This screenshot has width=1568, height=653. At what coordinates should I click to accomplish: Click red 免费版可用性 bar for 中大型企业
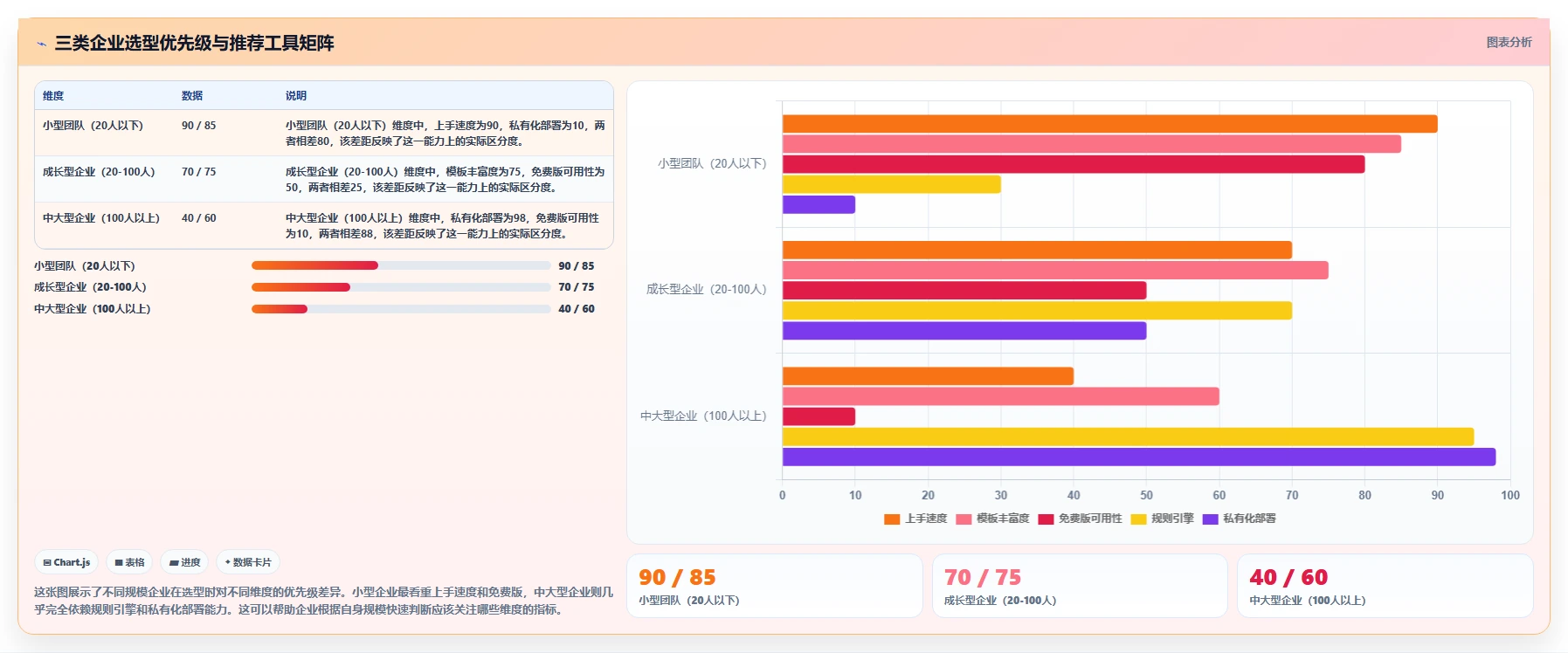(x=819, y=416)
